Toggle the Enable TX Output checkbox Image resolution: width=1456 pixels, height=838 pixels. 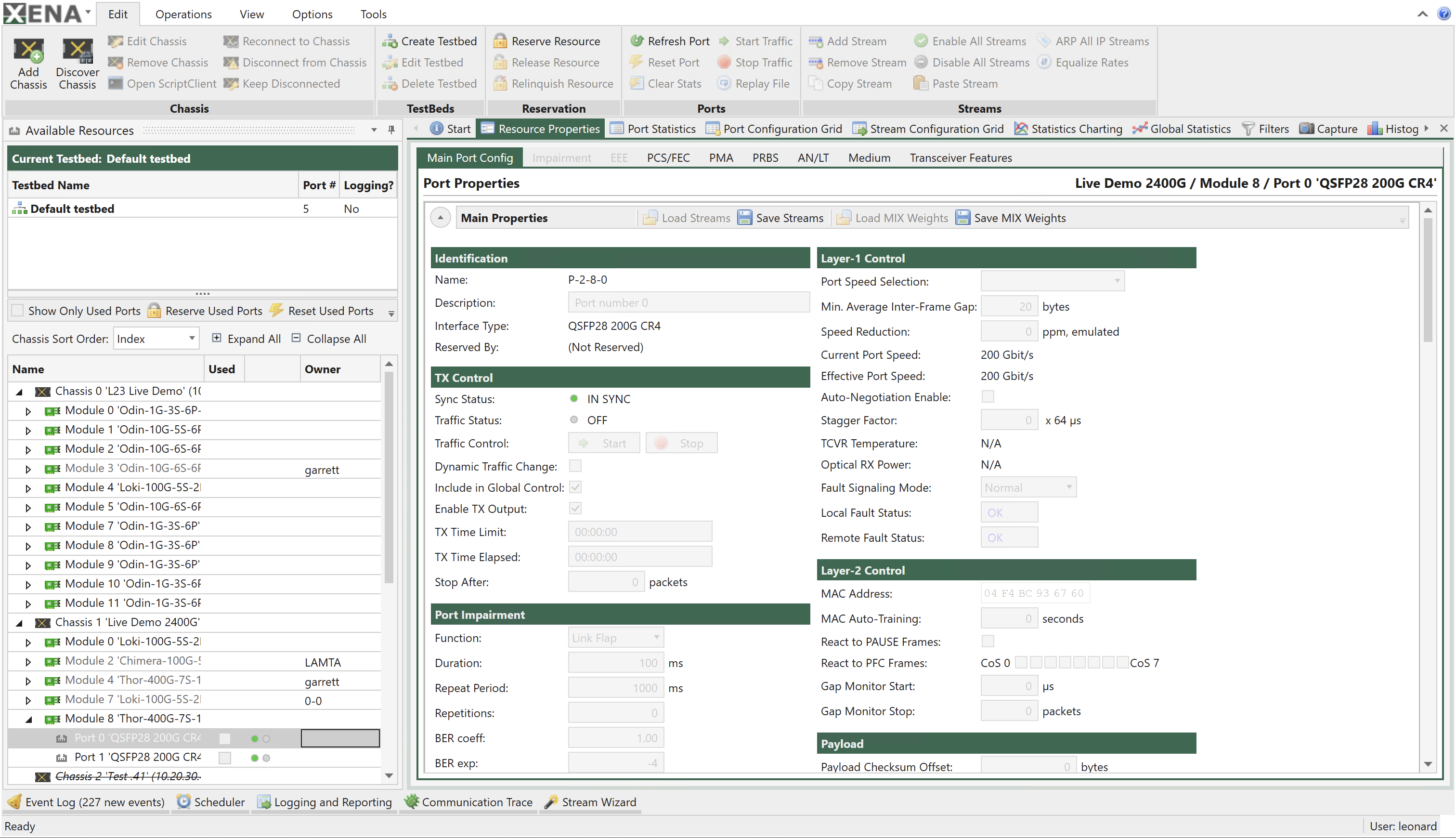[575, 508]
